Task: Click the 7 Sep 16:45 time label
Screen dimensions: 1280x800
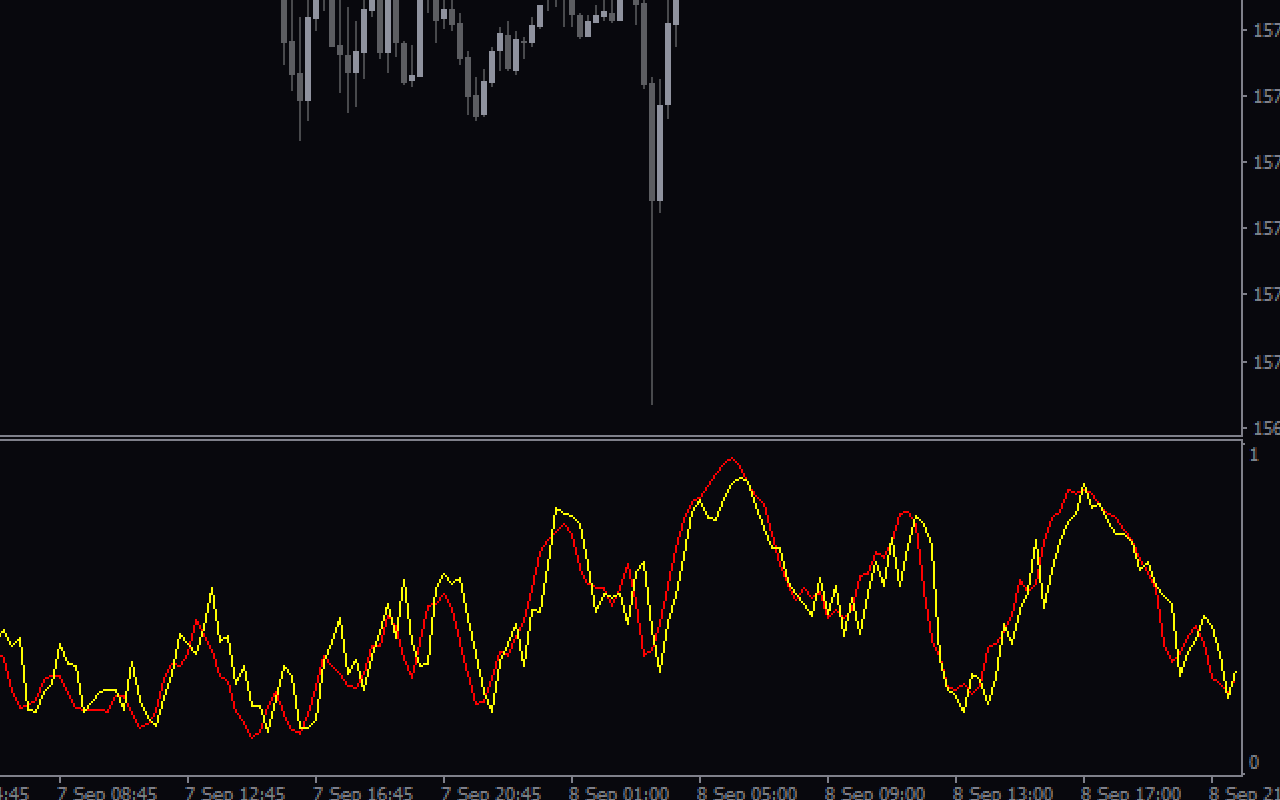Action: [363, 793]
